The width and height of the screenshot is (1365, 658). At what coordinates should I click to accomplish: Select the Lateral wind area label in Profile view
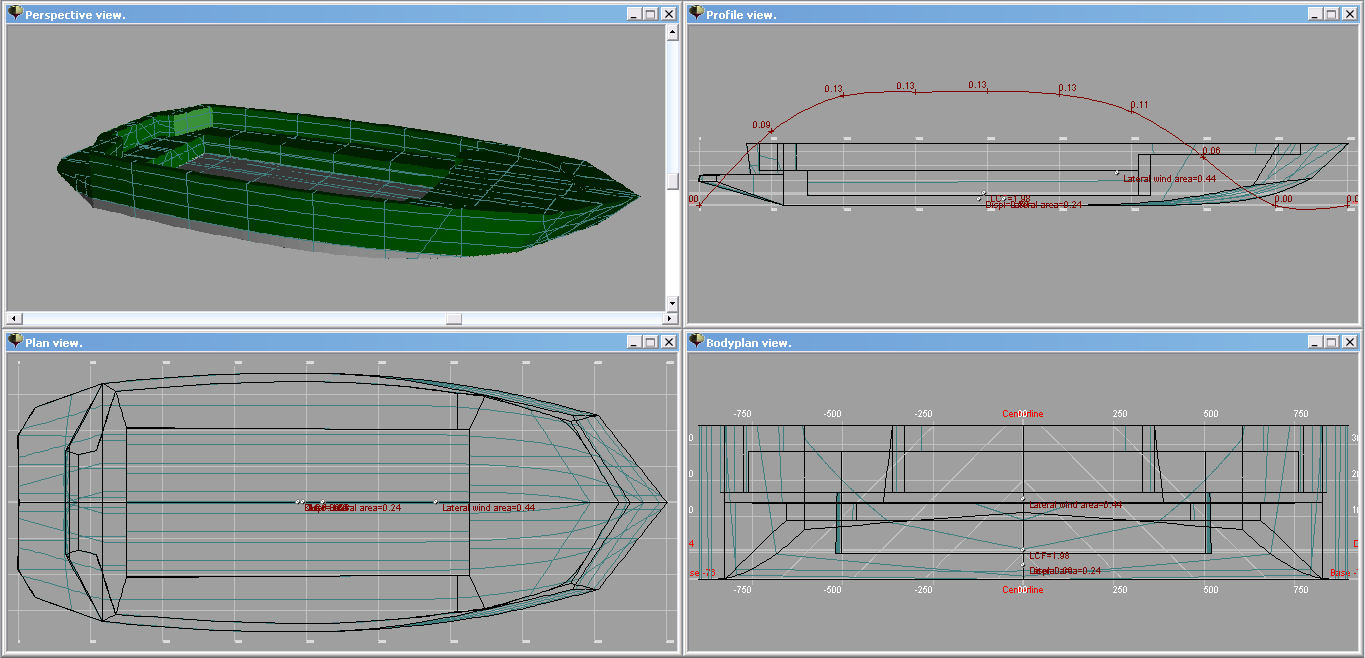1169,179
